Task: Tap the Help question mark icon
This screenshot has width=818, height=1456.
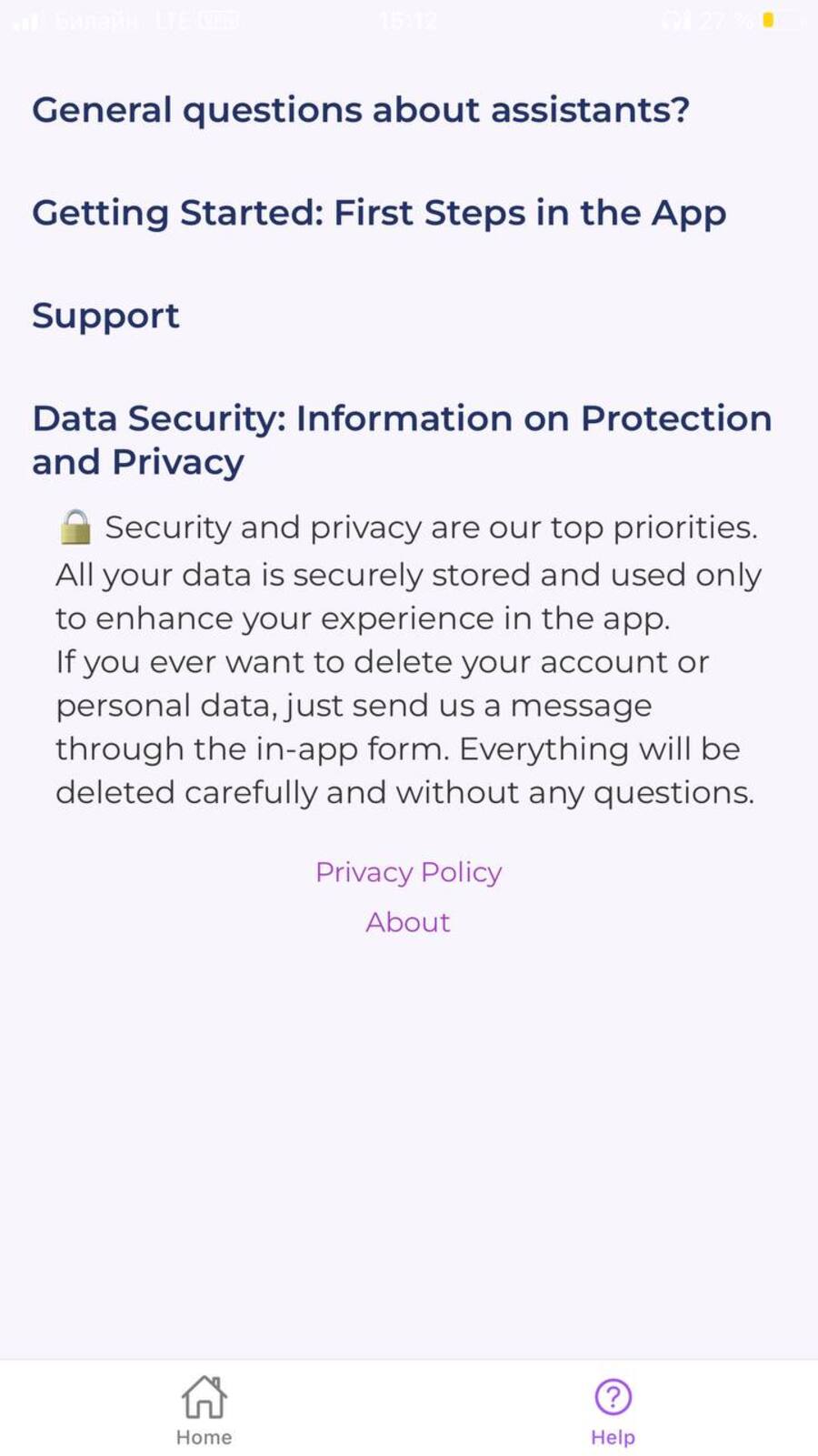Action: [x=613, y=1397]
